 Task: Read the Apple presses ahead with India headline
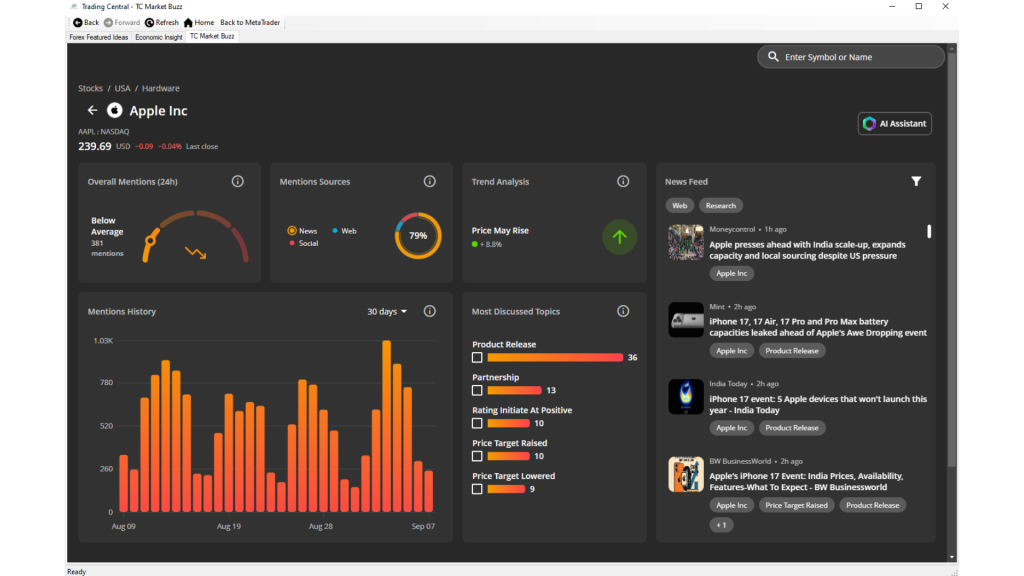point(808,250)
